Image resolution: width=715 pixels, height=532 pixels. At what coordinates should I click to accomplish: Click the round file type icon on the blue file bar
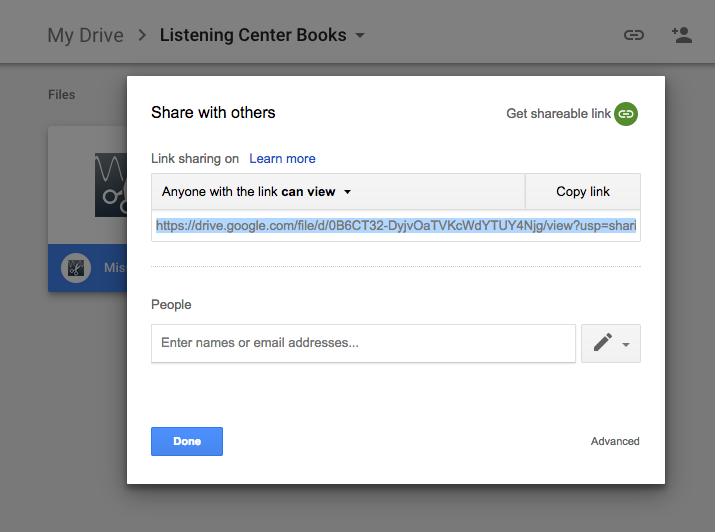[x=76, y=268]
